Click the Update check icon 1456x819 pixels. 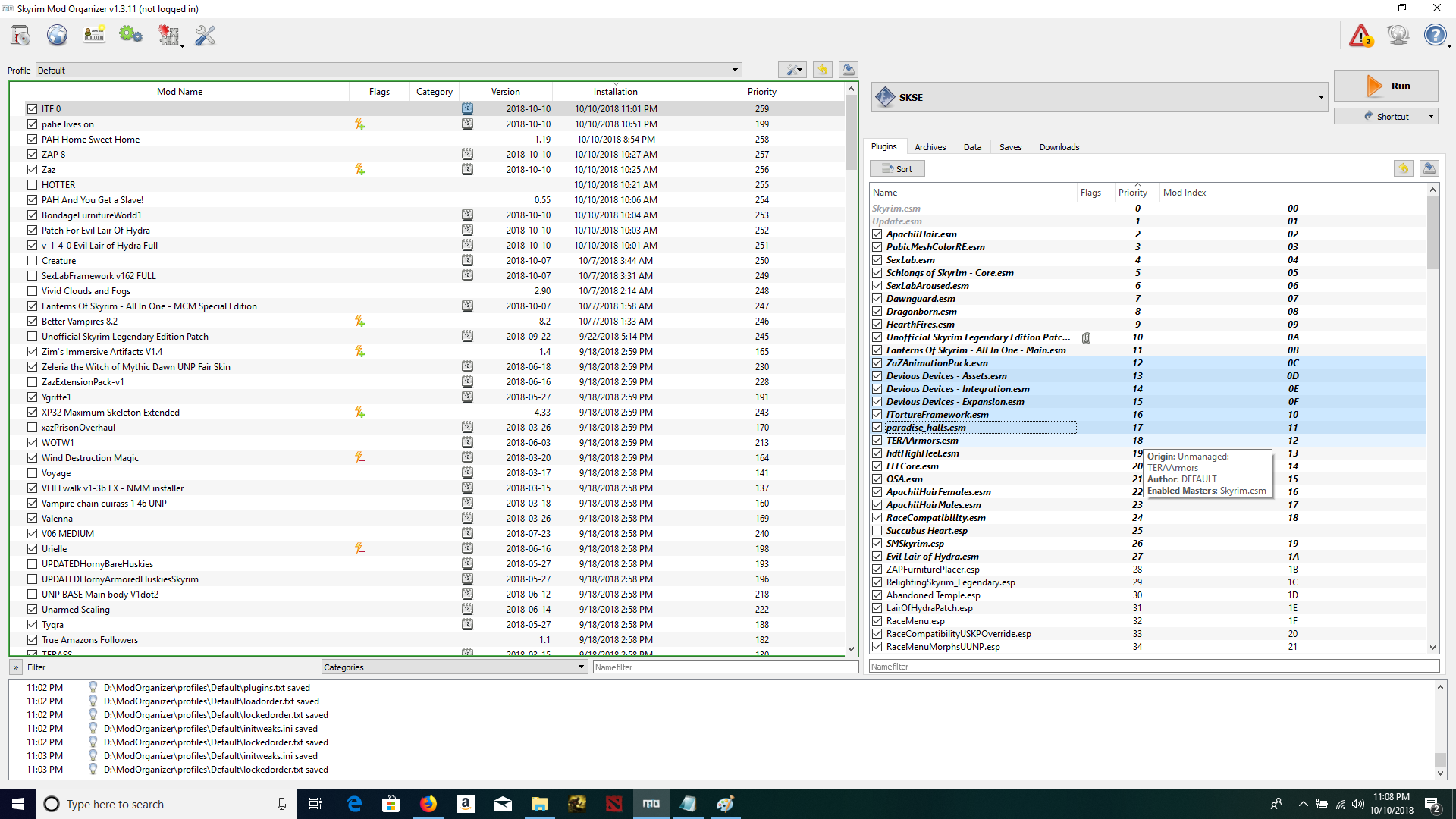tap(1398, 35)
